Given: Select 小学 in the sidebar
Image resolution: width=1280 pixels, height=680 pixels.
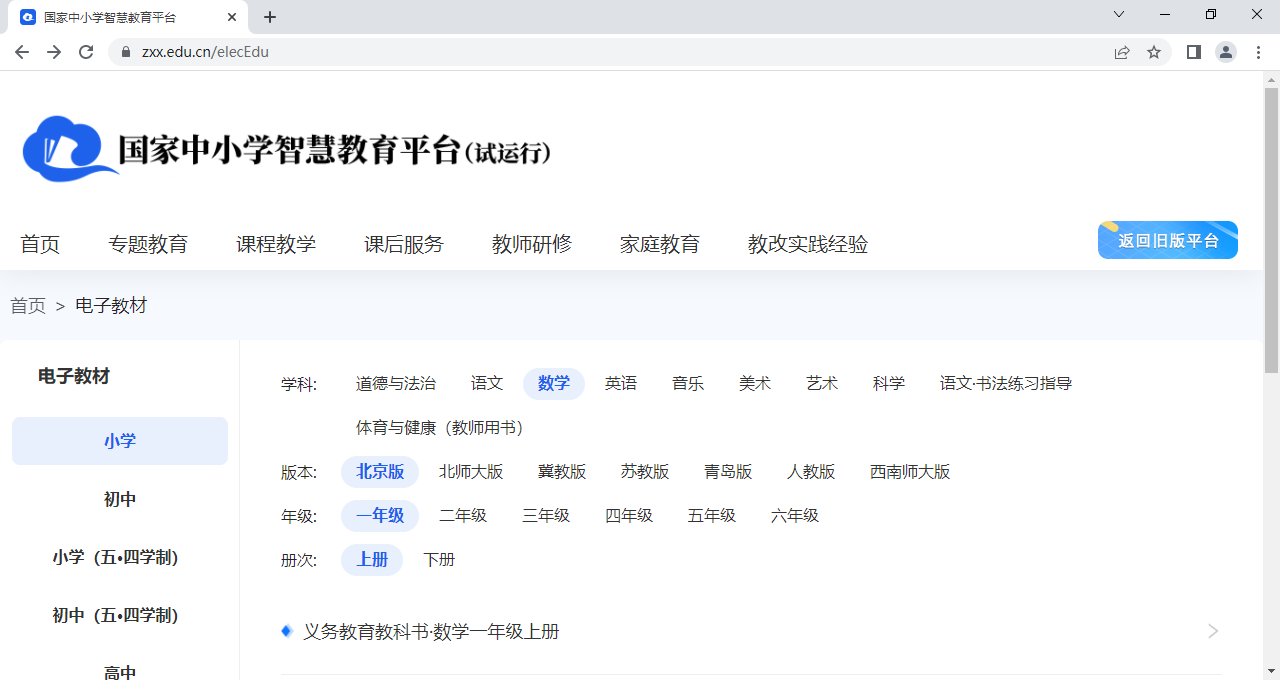Looking at the screenshot, I should [x=120, y=441].
